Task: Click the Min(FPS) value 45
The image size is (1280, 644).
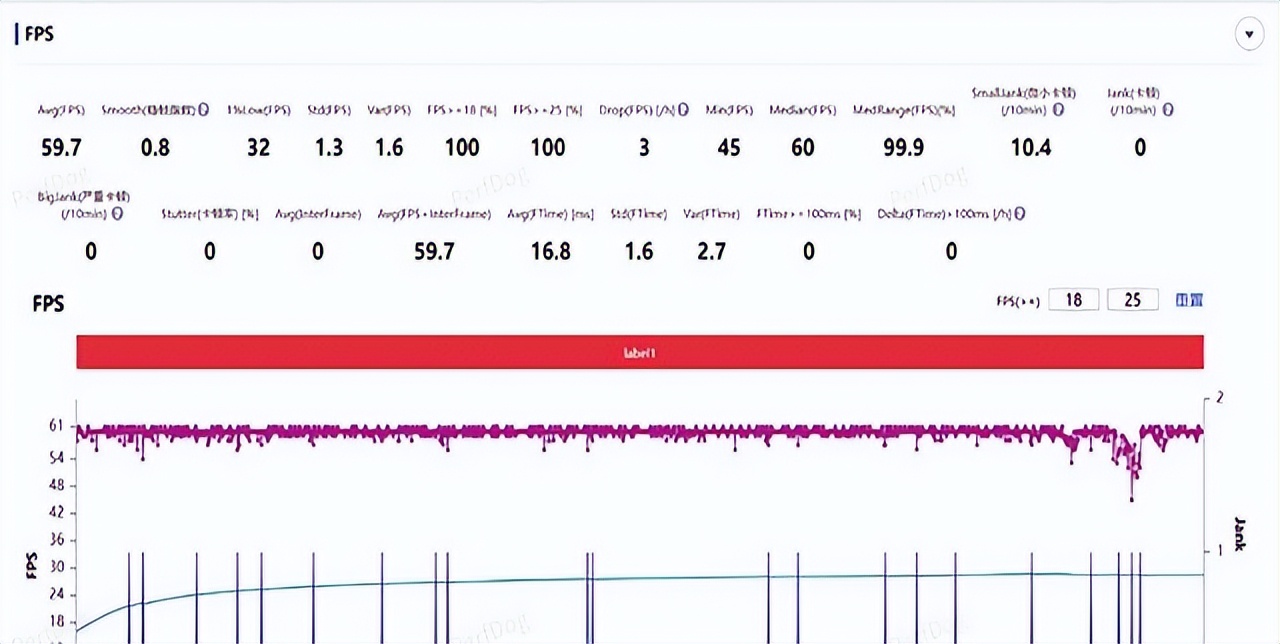Action: pos(729,148)
